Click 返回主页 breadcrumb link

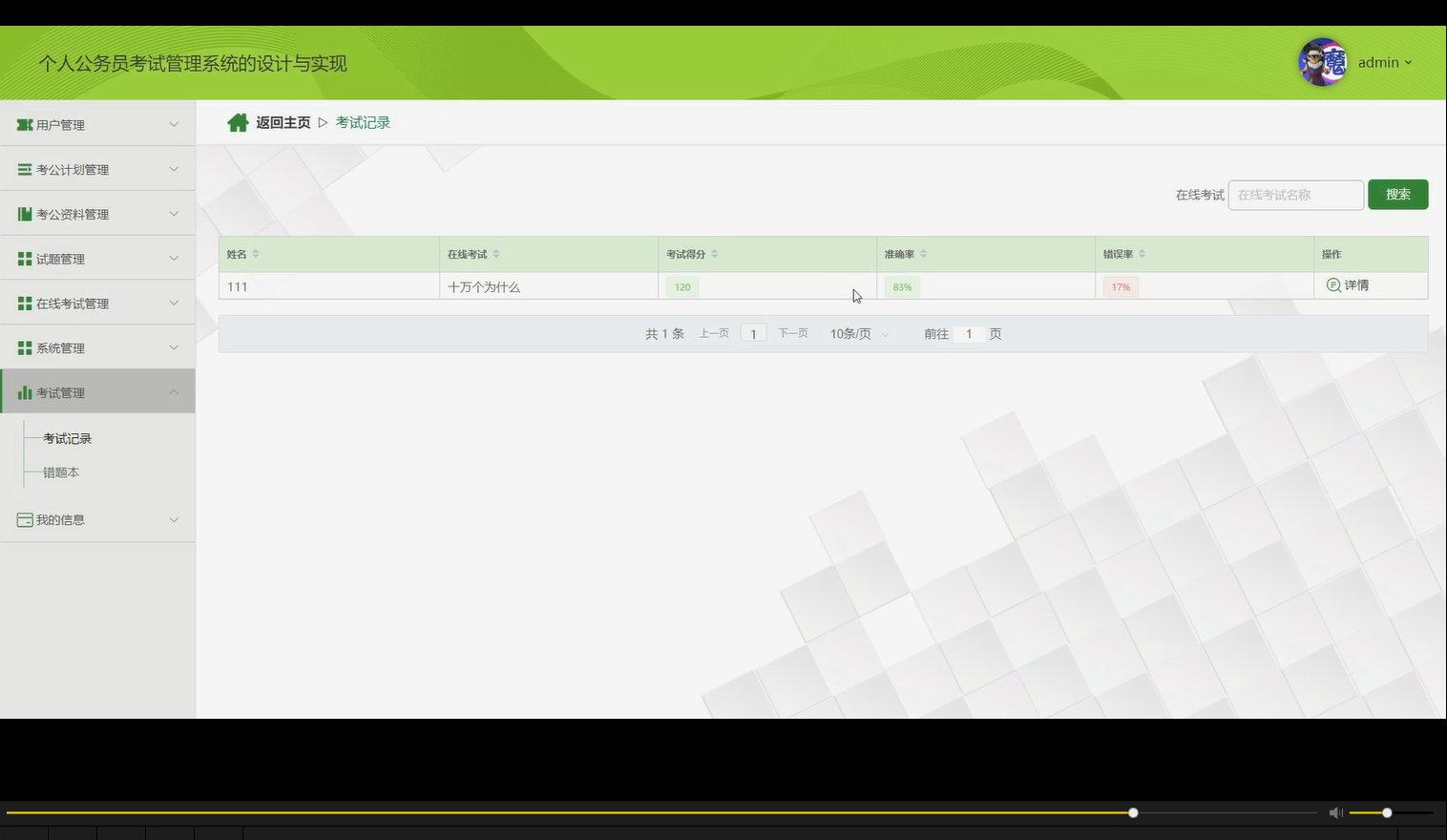click(283, 122)
